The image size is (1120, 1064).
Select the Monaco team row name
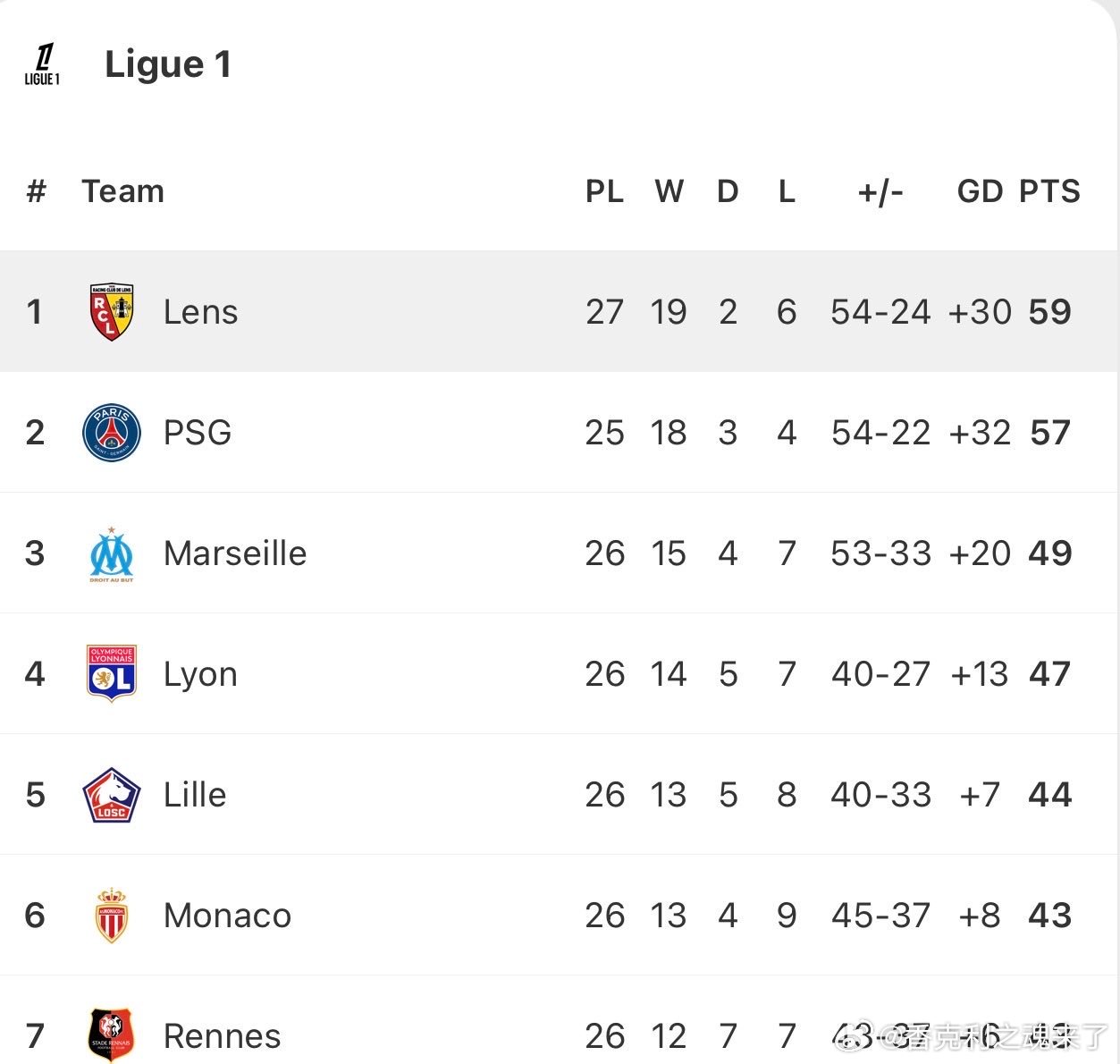227,916
